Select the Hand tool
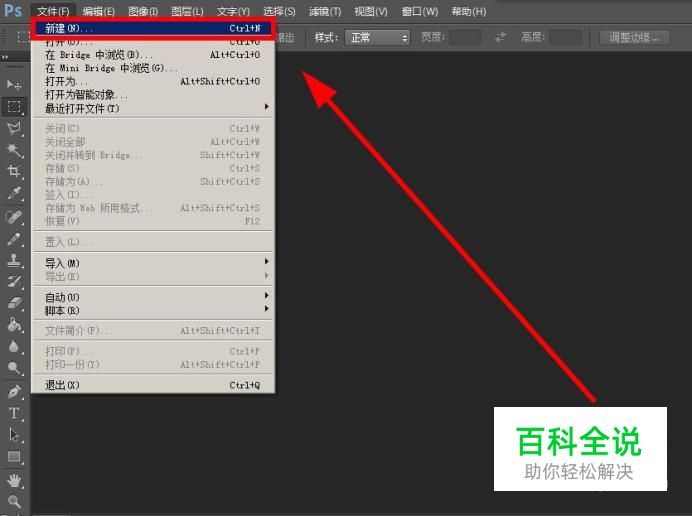 14,480
